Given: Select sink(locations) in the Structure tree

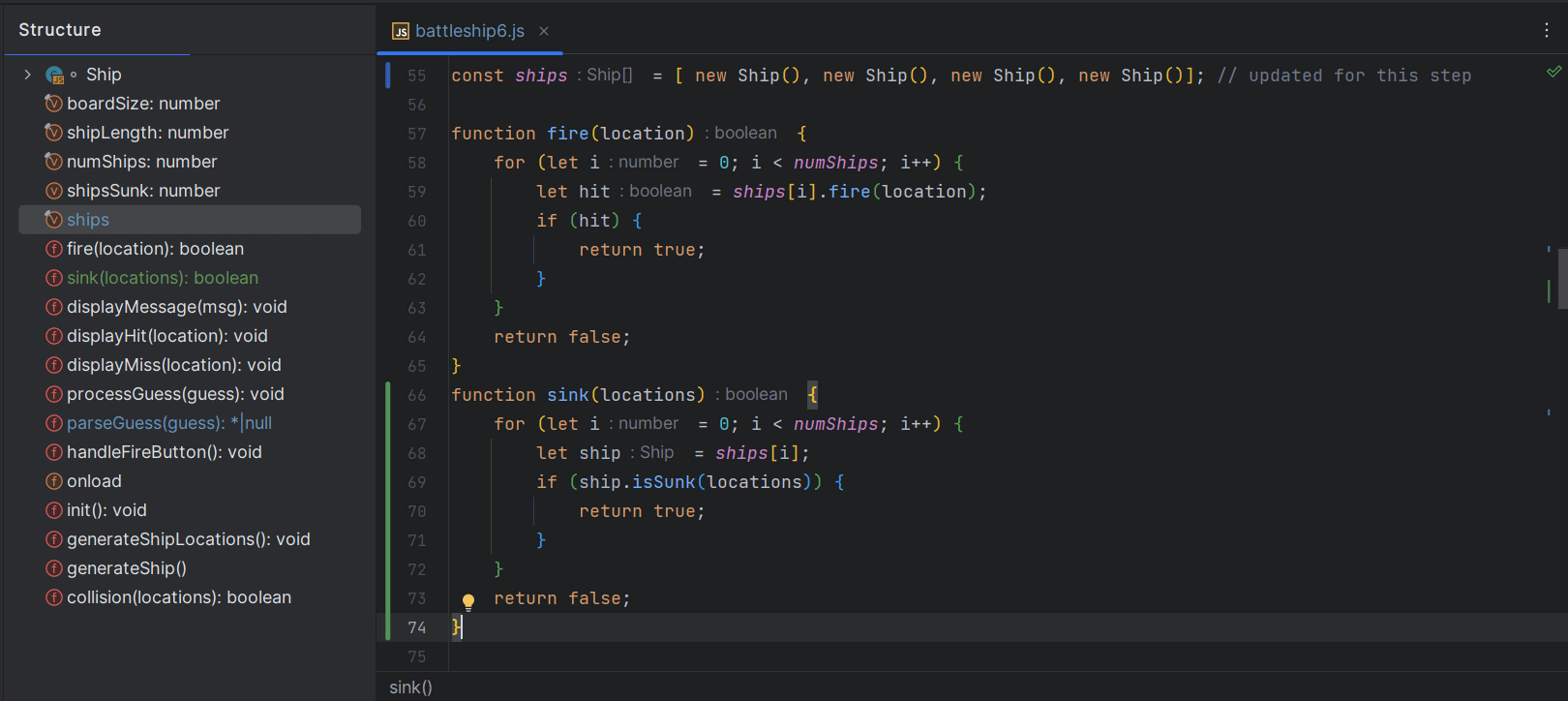Looking at the screenshot, I should 162,278.
